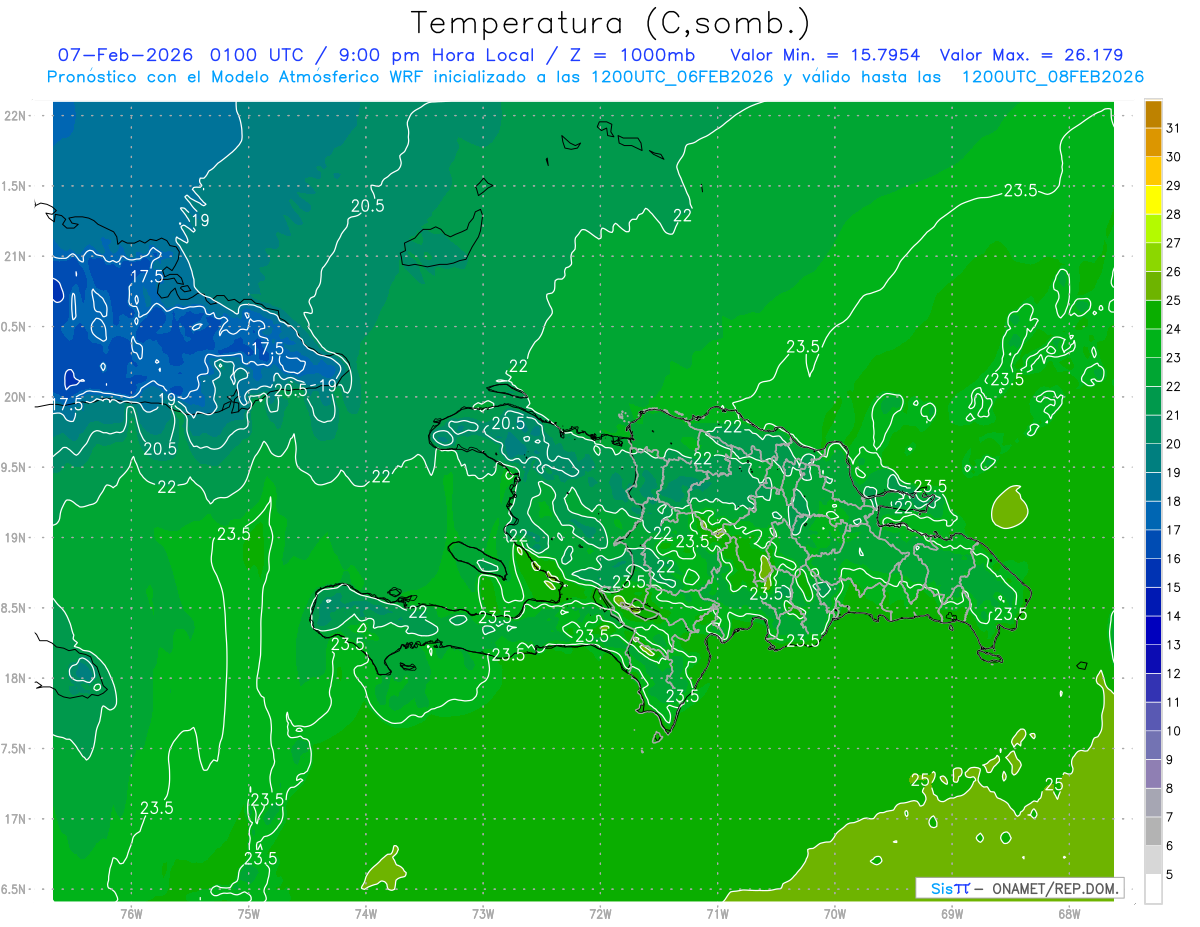Click the blue "Sis" logo text
The width and height of the screenshot is (1200, 927).
(x=942, y=889)
